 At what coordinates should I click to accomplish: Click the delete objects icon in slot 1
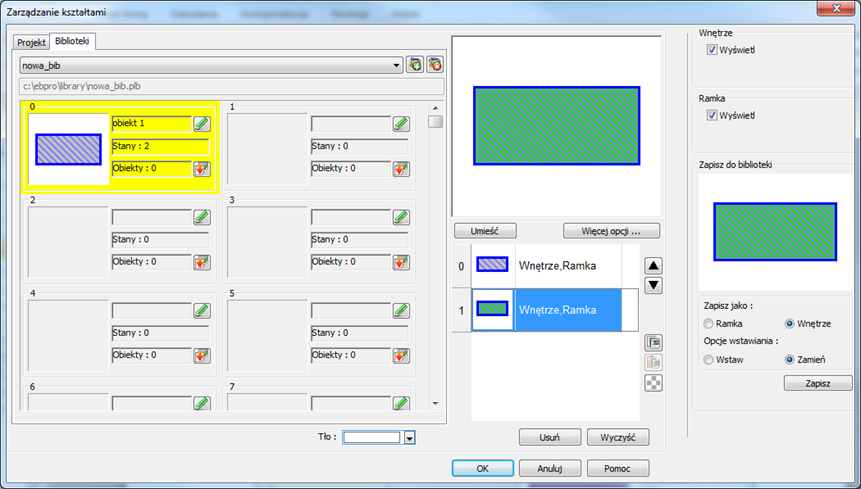pos(401,168)
